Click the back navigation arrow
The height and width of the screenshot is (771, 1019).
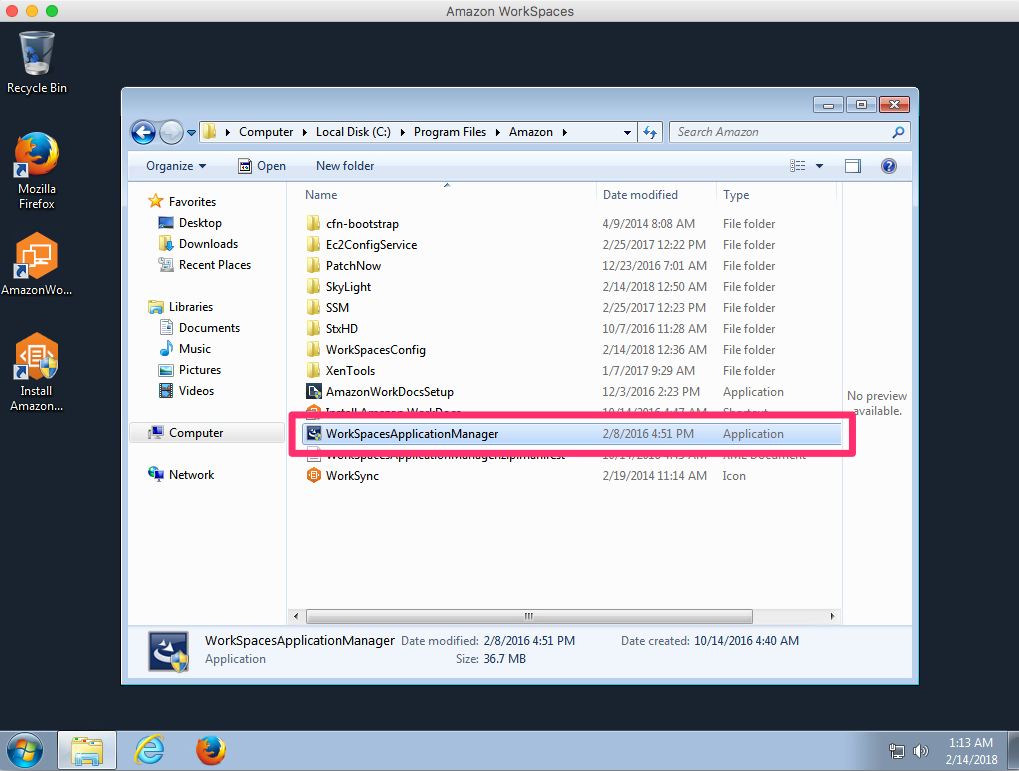pyautogui.click(x=142, y=131)
